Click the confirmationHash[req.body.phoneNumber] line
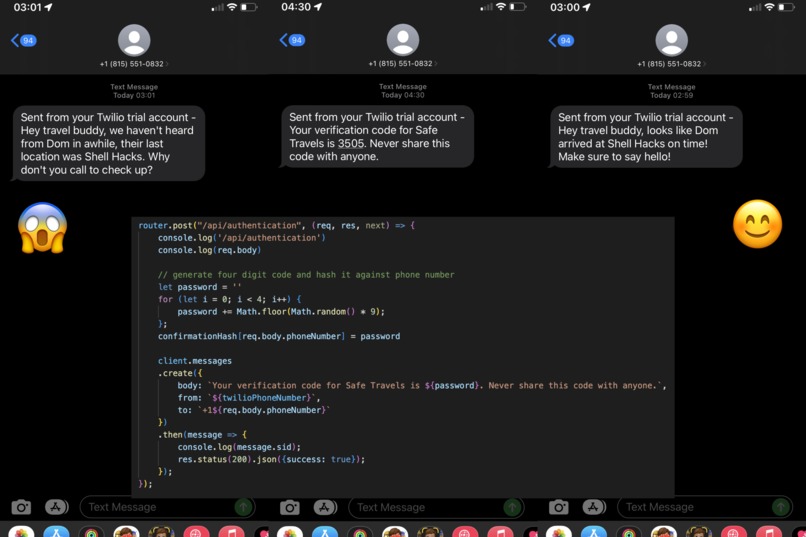Screen dimensions: 806x537 click(279, 337)
